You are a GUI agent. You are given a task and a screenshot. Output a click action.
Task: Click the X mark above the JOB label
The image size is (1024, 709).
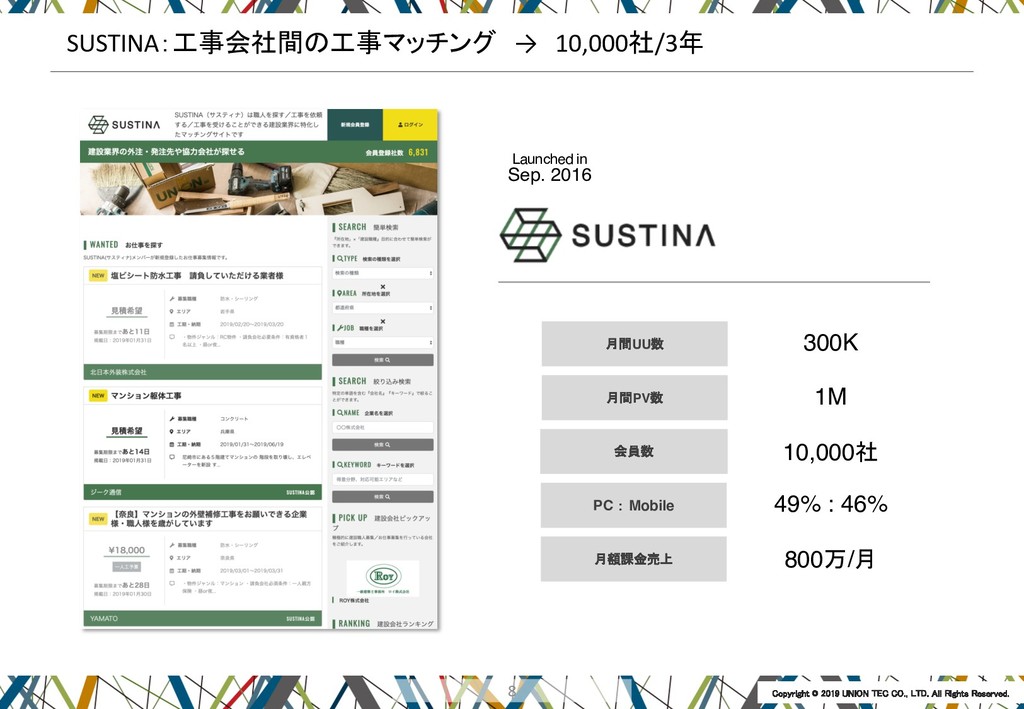coord(383,321)
